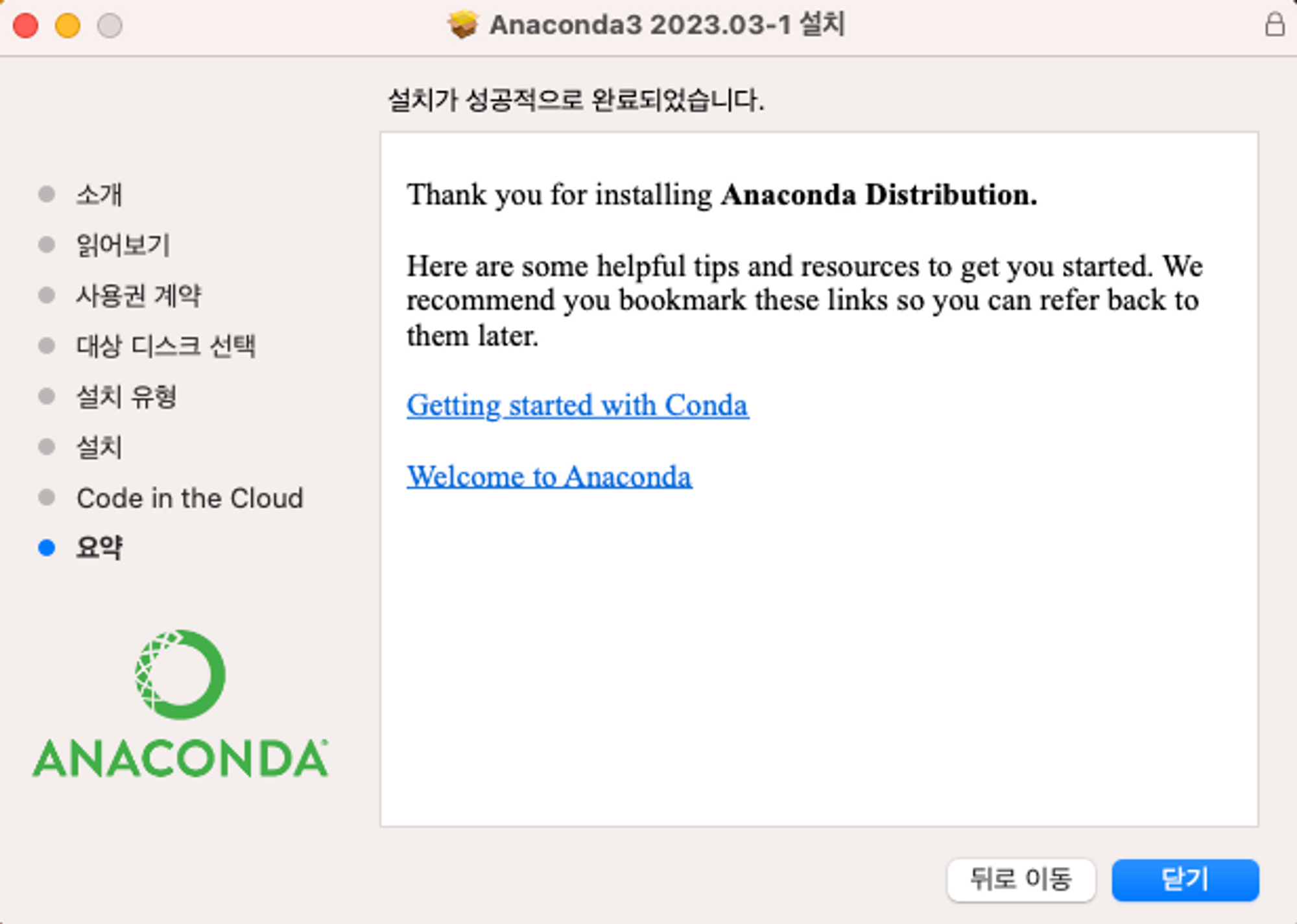
Task: Click the blue bullet beside 요약
Action: click(47, 548)
